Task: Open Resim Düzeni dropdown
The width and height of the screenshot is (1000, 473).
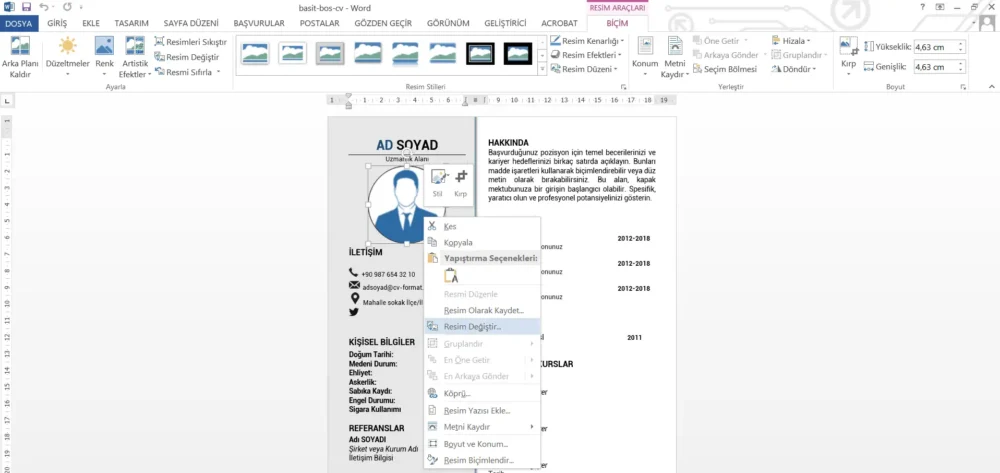Action: [x=583, y=69]
